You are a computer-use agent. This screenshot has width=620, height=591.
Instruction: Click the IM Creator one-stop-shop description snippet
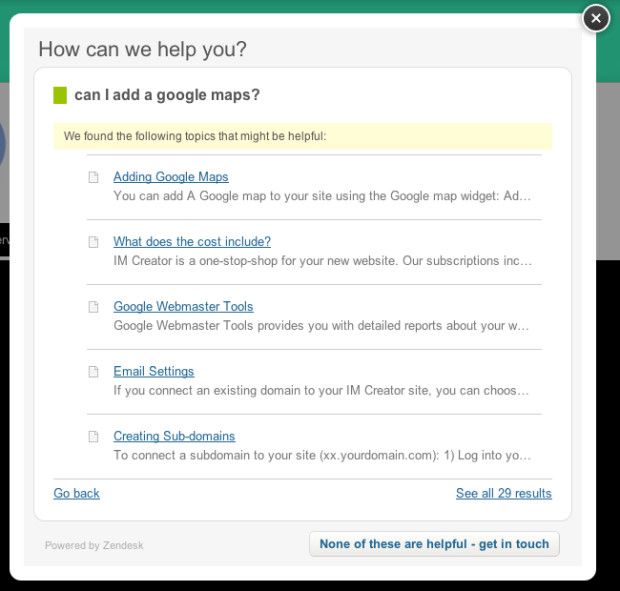323,261
